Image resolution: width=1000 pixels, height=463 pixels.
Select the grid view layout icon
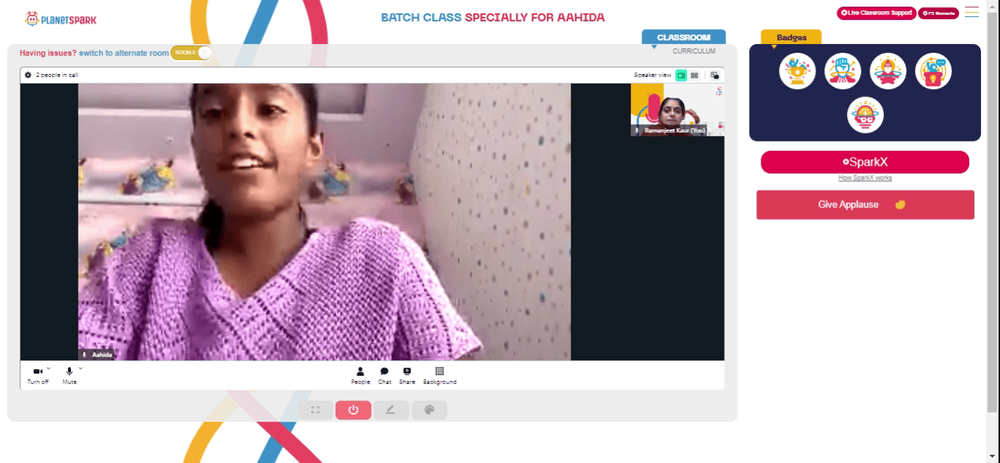coord(695,75)
